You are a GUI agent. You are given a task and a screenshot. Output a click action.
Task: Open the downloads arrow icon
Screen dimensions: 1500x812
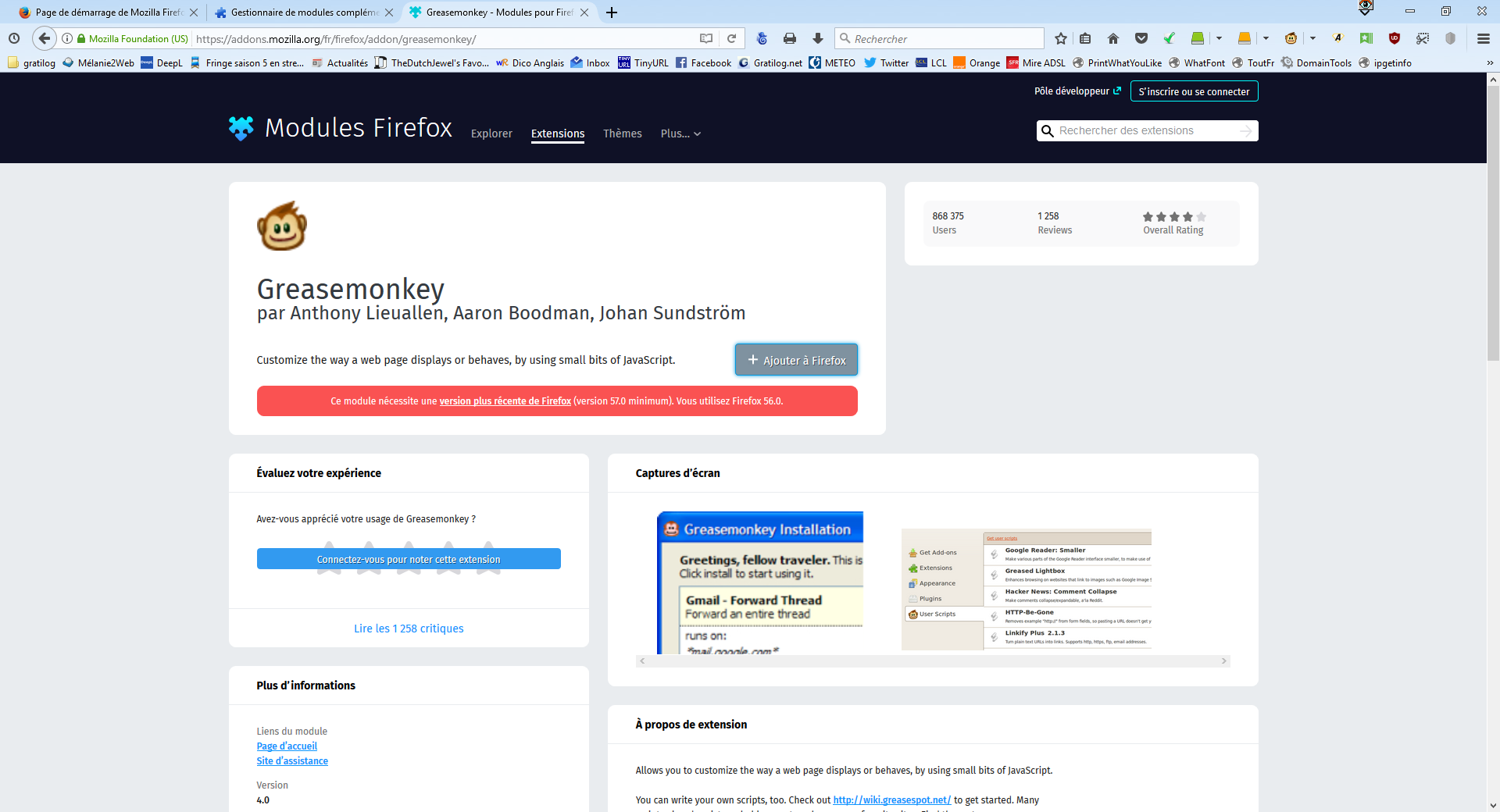click(818, 38)
